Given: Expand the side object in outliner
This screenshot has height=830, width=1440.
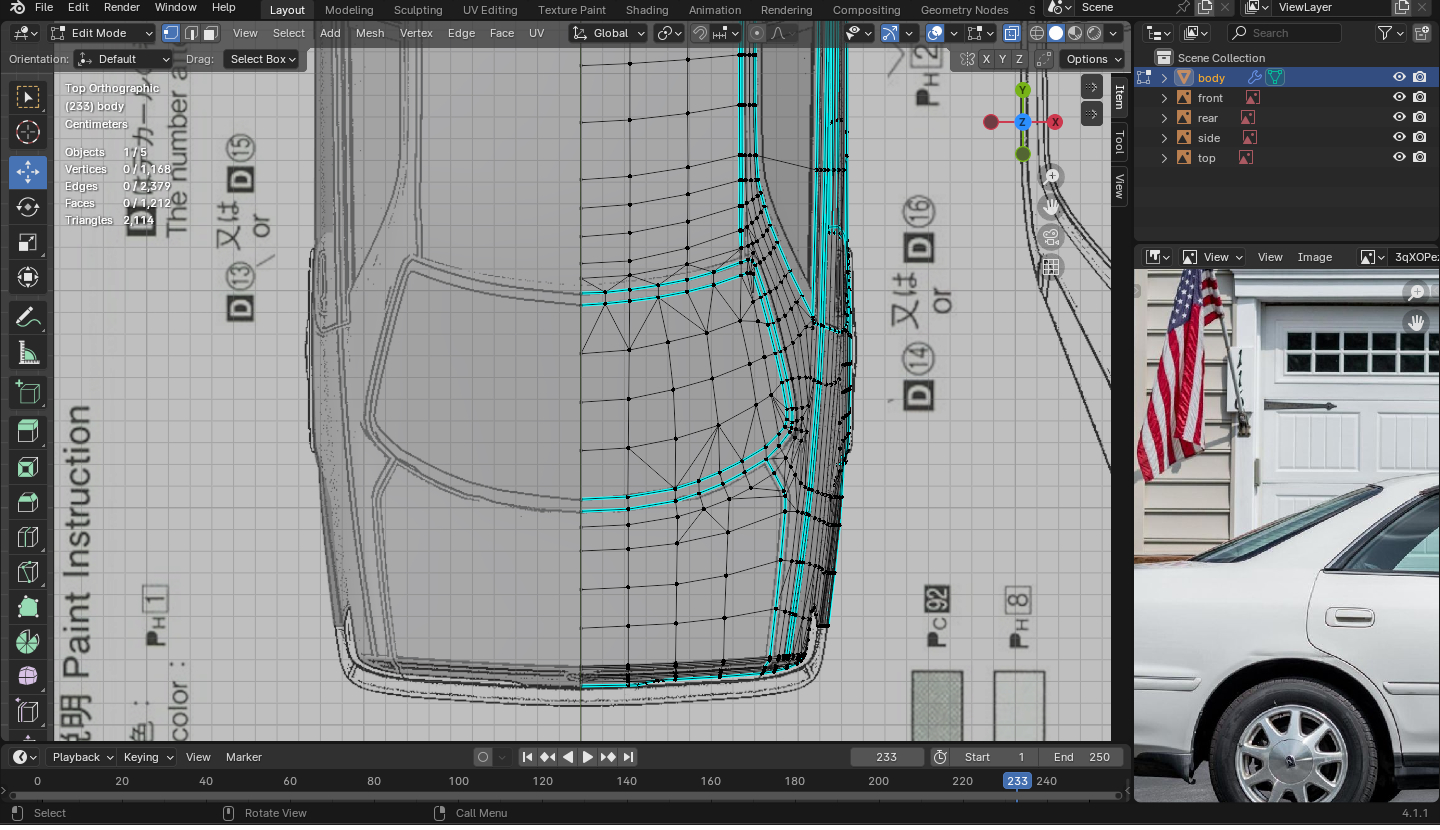Looking at the screenshot, I should [1164, 138].
